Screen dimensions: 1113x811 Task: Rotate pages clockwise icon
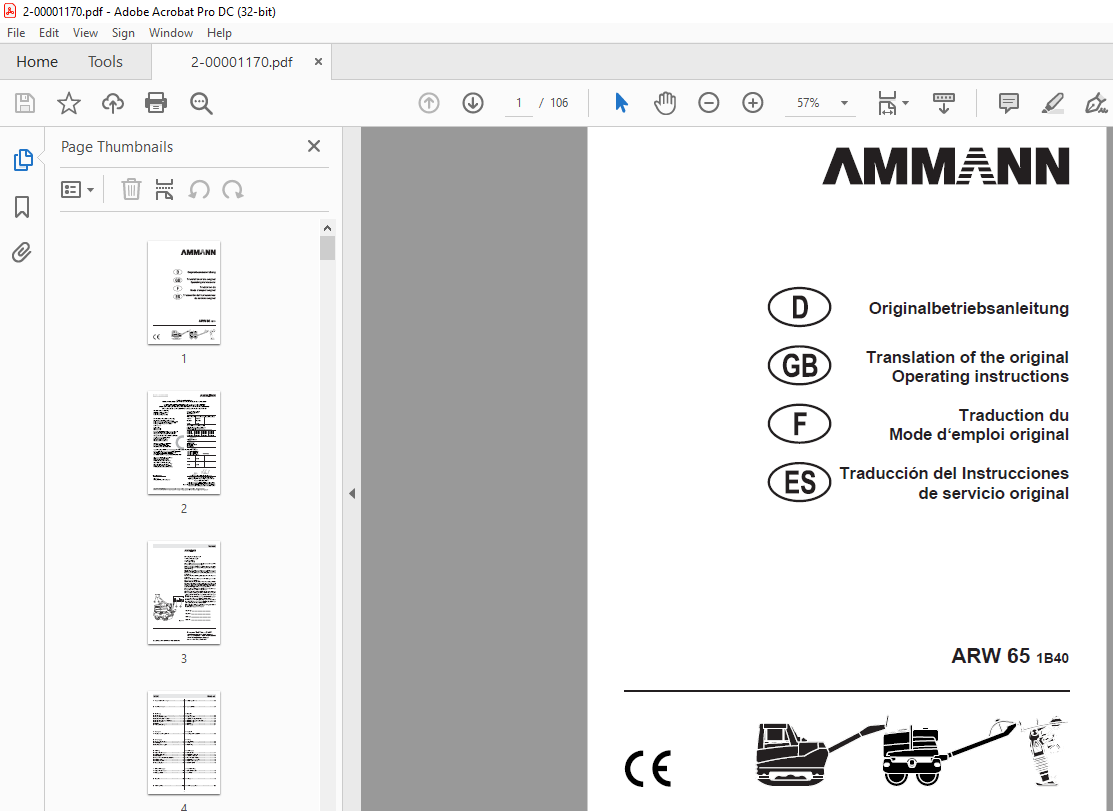(x=233, y=189)
